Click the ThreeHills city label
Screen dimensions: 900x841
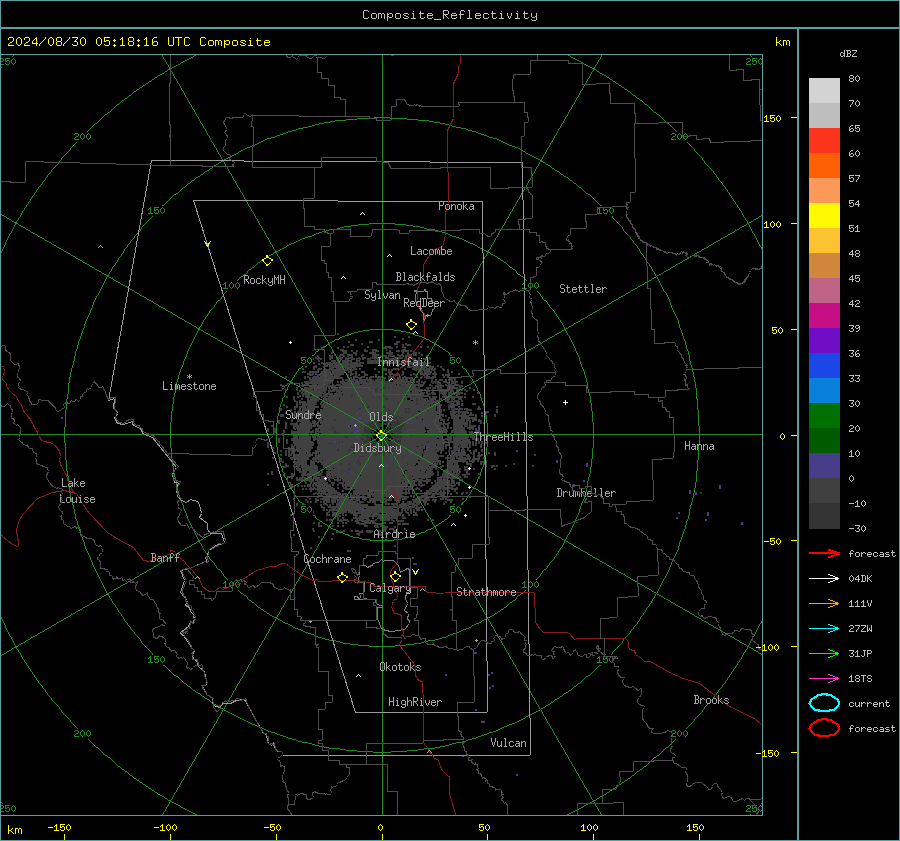pyautogui.click(x=504, y=437)
